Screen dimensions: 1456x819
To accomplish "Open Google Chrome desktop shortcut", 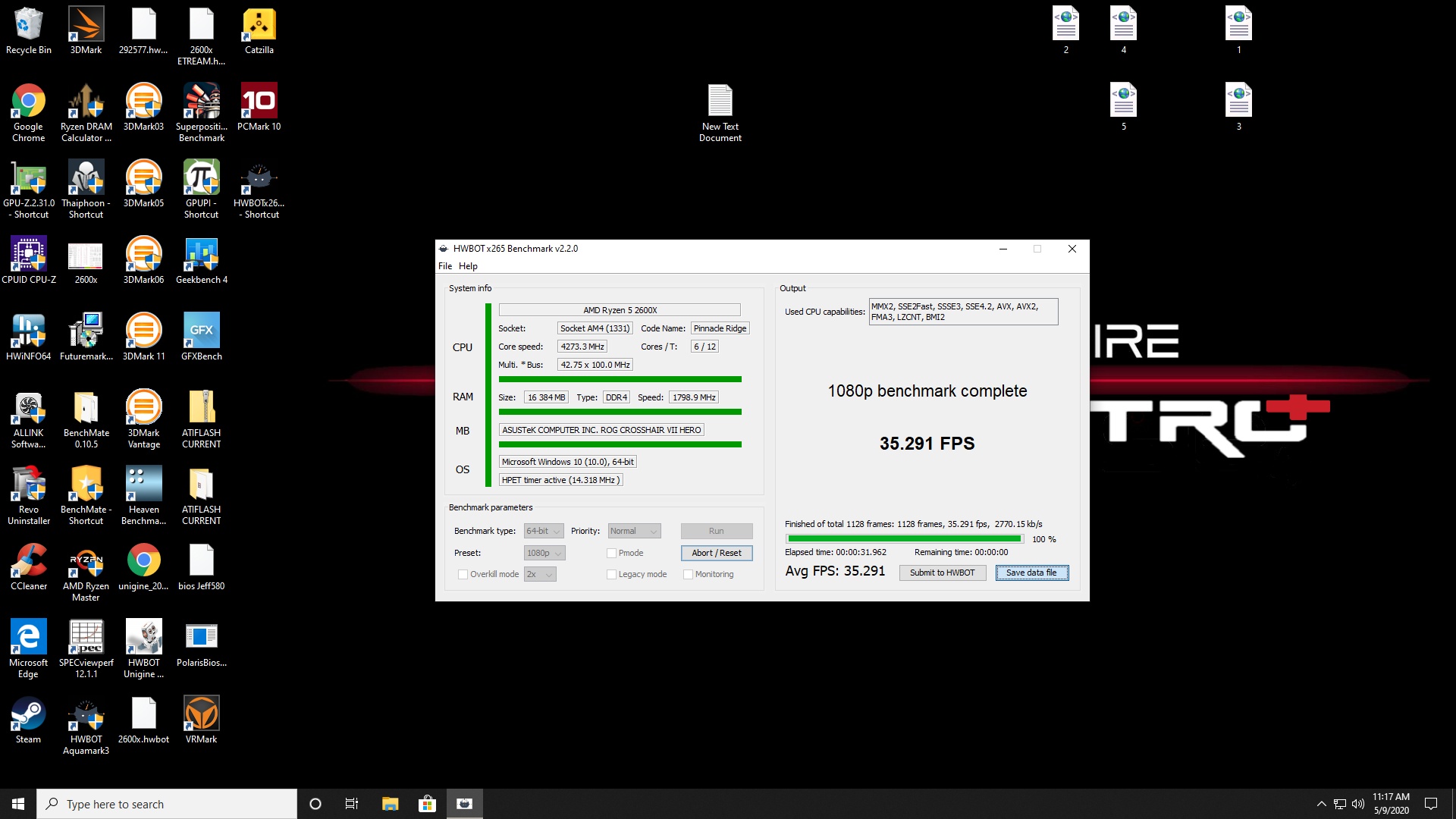I will 29,113.
